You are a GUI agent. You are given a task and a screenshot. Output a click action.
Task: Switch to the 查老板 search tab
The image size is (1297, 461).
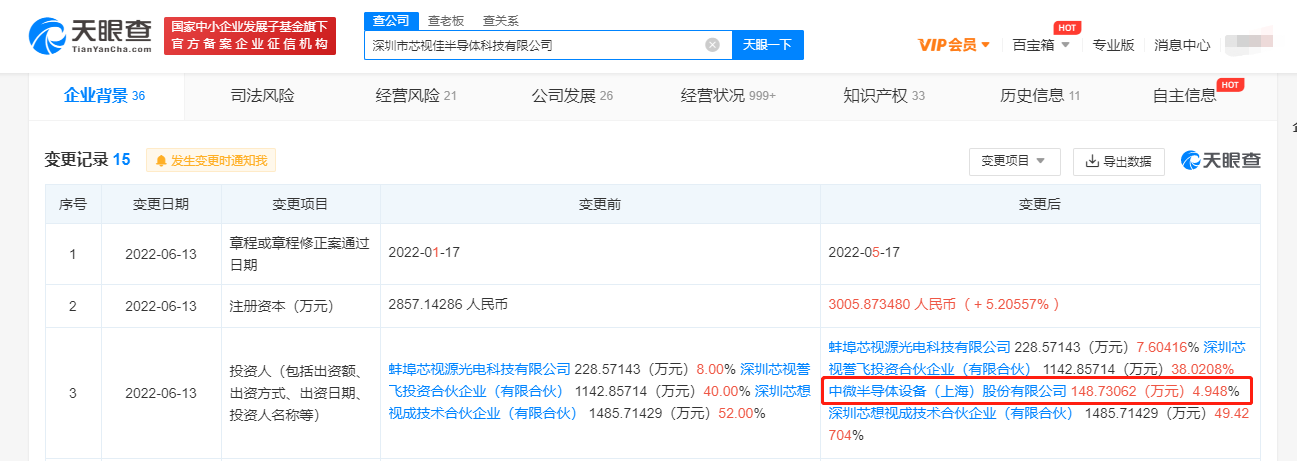445,21
